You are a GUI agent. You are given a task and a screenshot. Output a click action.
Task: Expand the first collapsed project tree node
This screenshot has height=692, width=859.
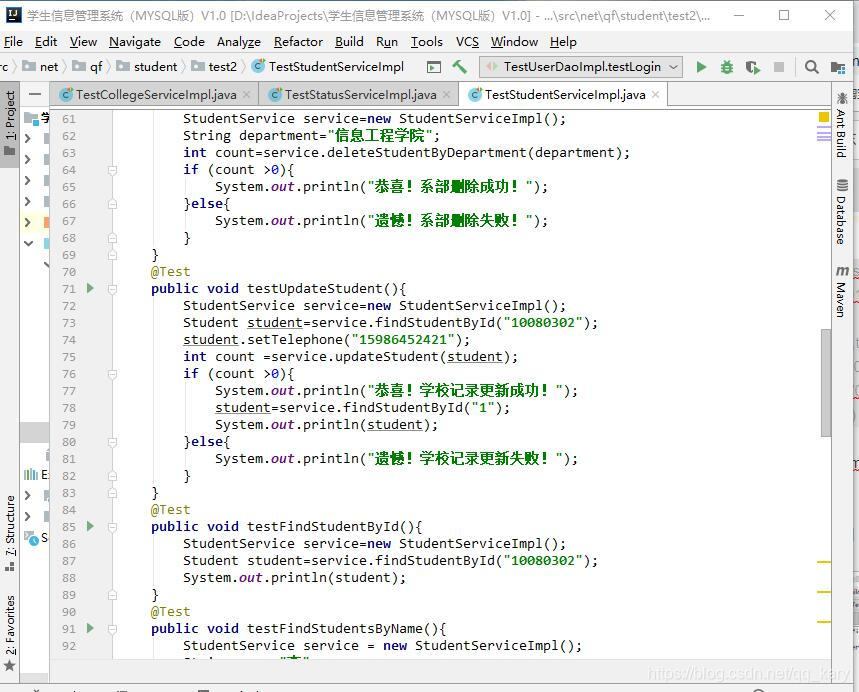point(28,138)
